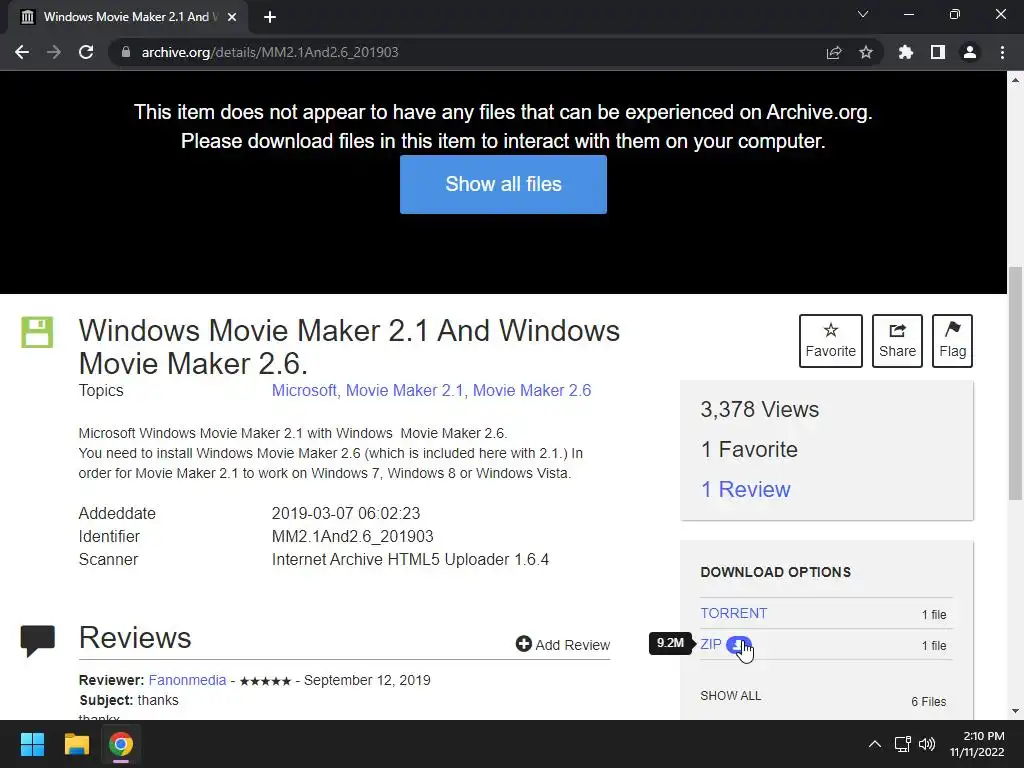Show hidden tray icons chevron
This screenshot has height=768, width=1024.
point(875,744)
